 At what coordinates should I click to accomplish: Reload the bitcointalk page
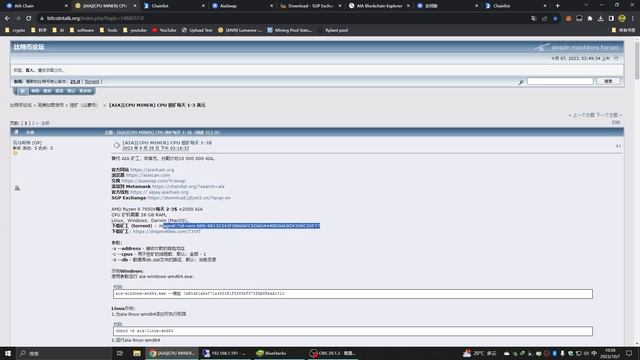(x=29, y=18)
